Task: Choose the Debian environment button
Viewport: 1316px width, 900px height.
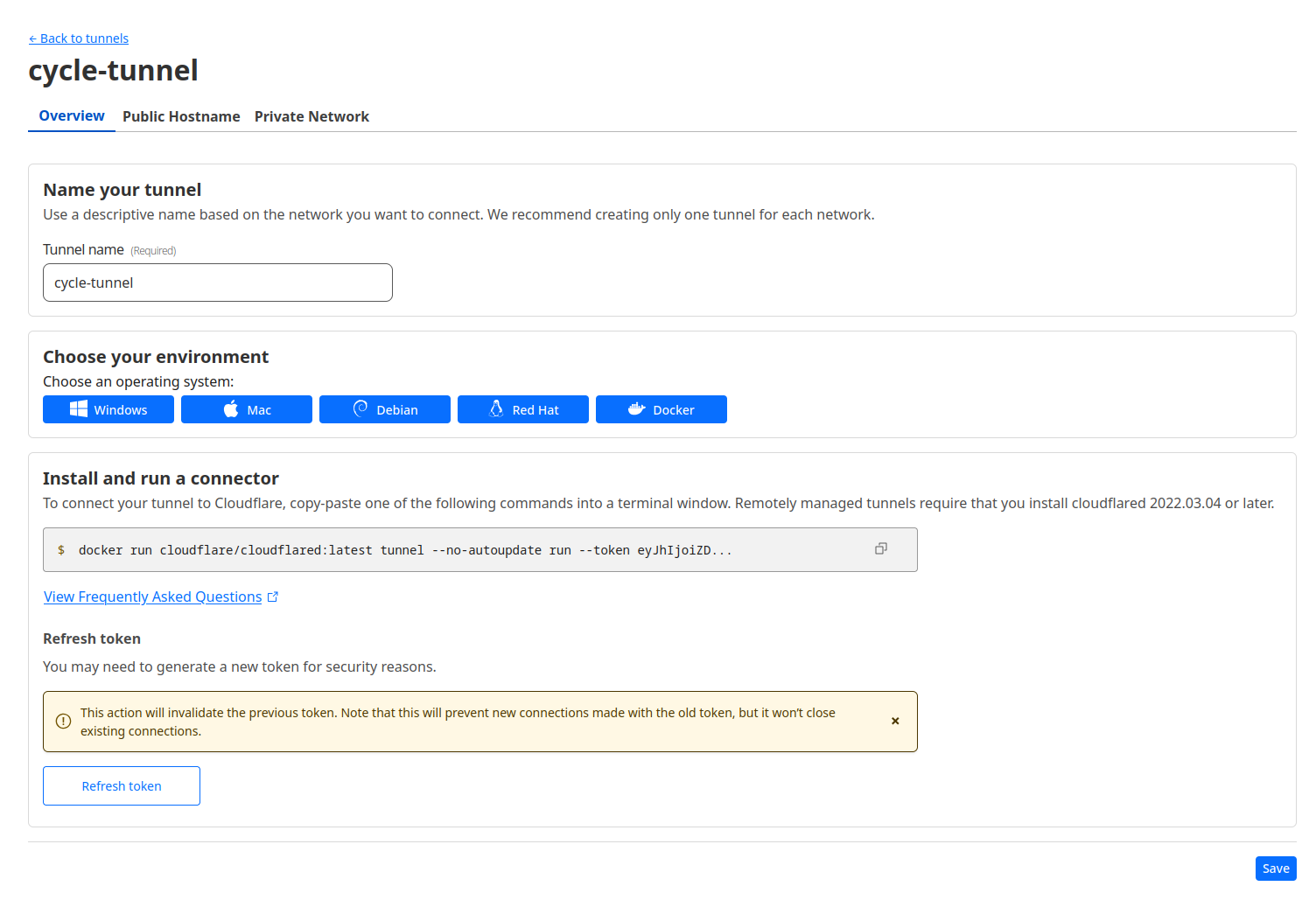Action: [385, 409]
